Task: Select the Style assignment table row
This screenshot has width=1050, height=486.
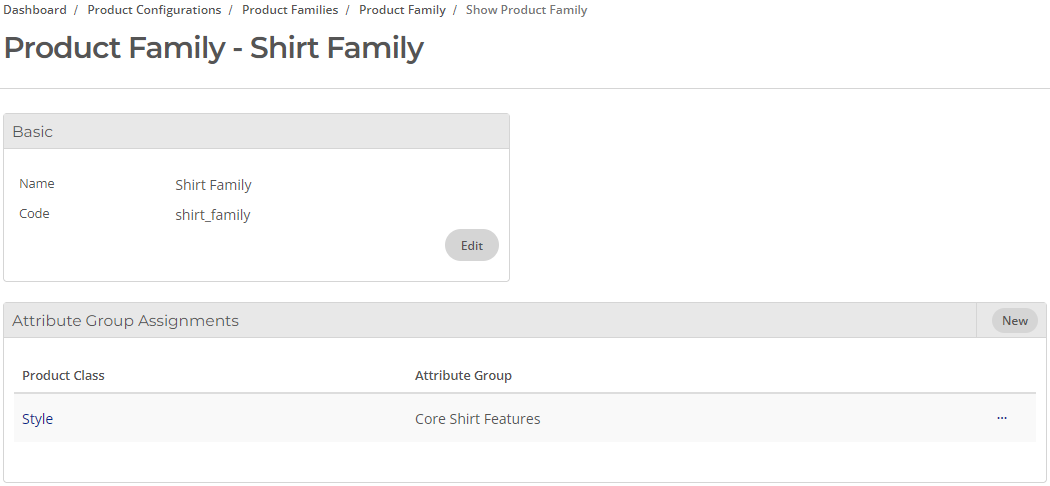Action: 524,418
